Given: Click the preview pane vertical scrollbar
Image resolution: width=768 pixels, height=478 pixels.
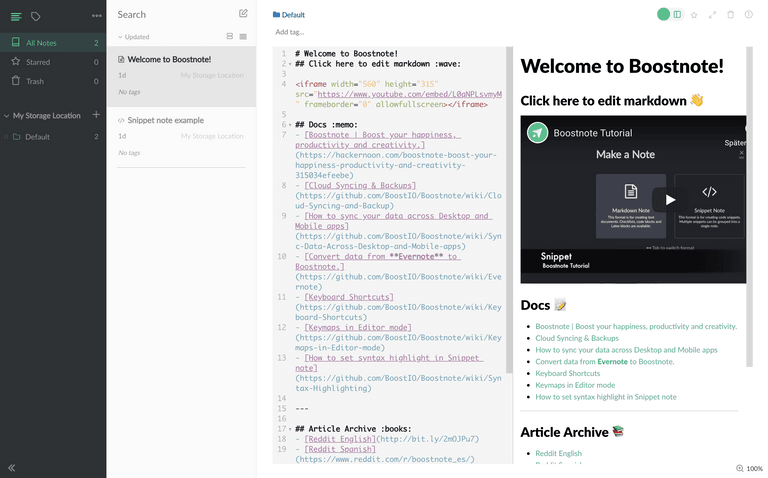Looking at the screenshot, I should click(749, 207).
